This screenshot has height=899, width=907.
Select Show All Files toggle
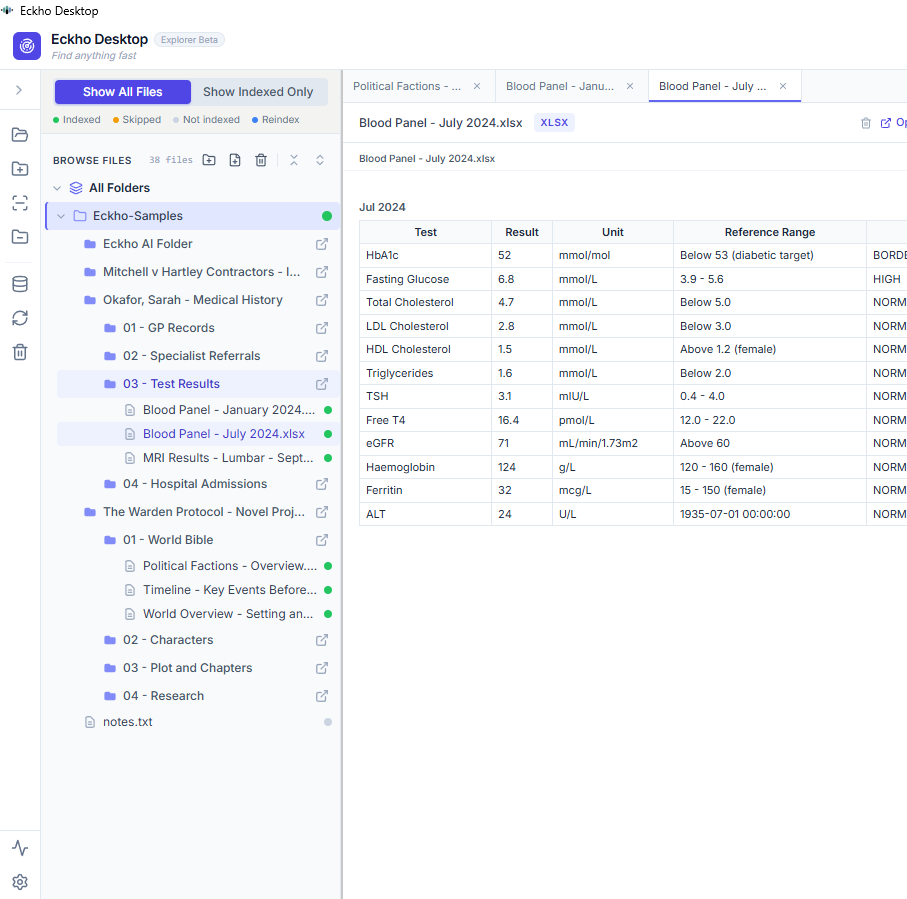[123, 92]
